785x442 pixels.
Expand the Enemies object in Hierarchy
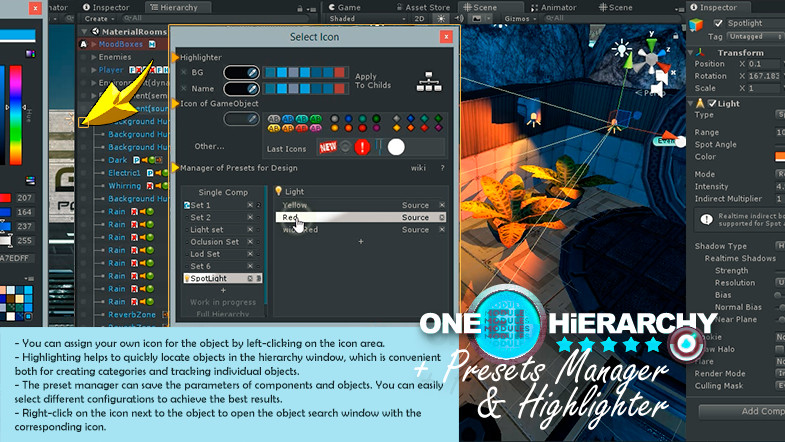[x=94, y=57]
